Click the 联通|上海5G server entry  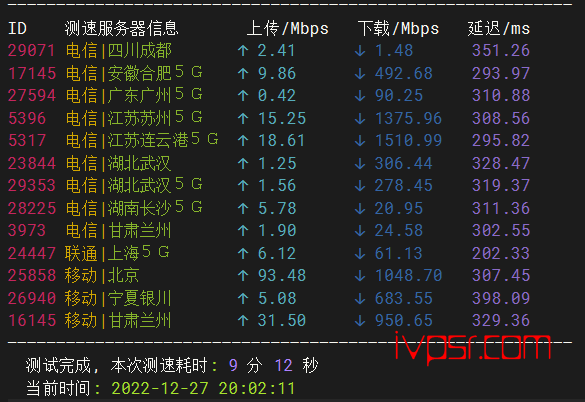(x=117, y=253)
